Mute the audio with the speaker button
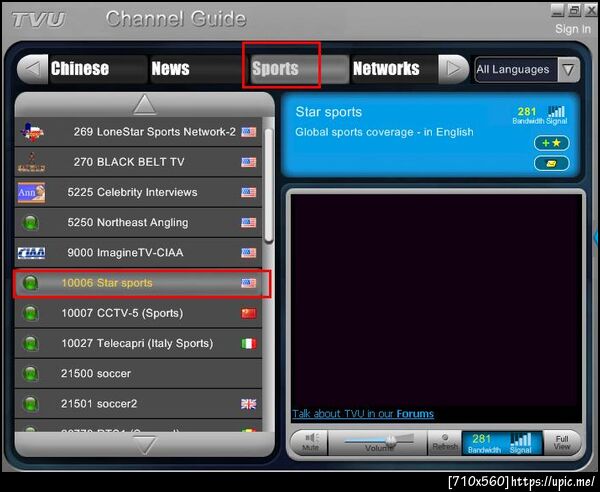Viewport: 600px width, 492px height. [x=310, y=443]
